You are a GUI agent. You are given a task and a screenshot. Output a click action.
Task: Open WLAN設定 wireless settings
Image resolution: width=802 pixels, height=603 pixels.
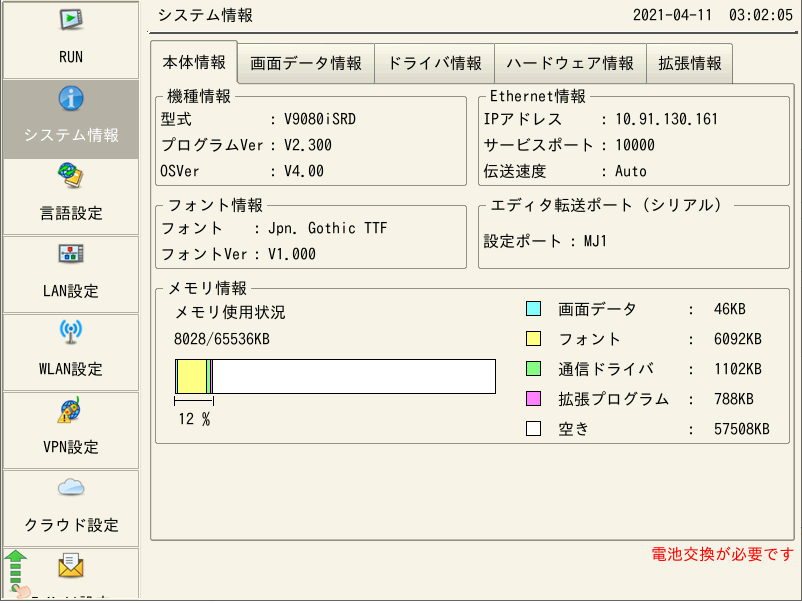70,352
